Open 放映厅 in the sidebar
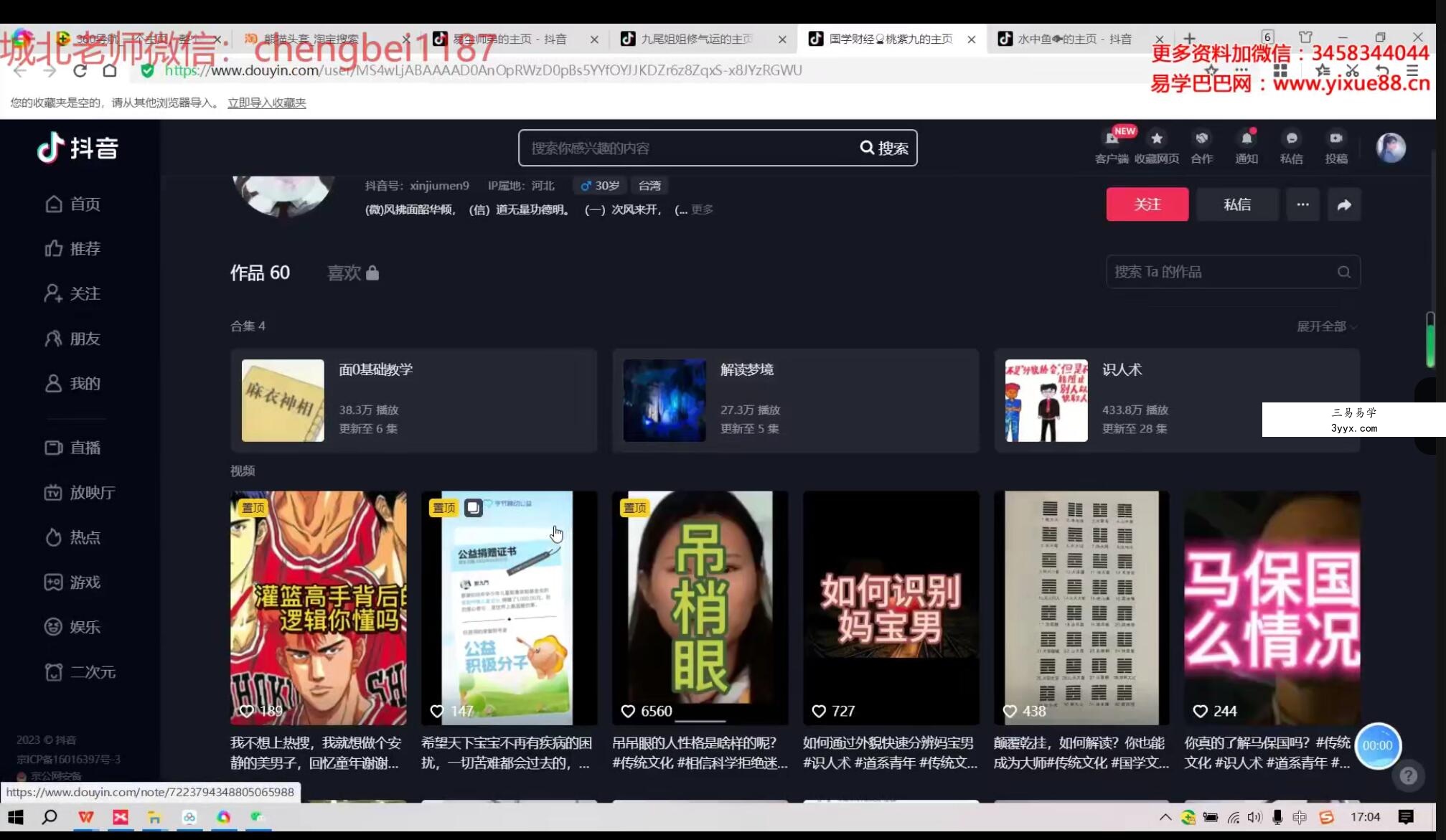The width and height of the screenshot is (1446, 840). coord(80,493)
